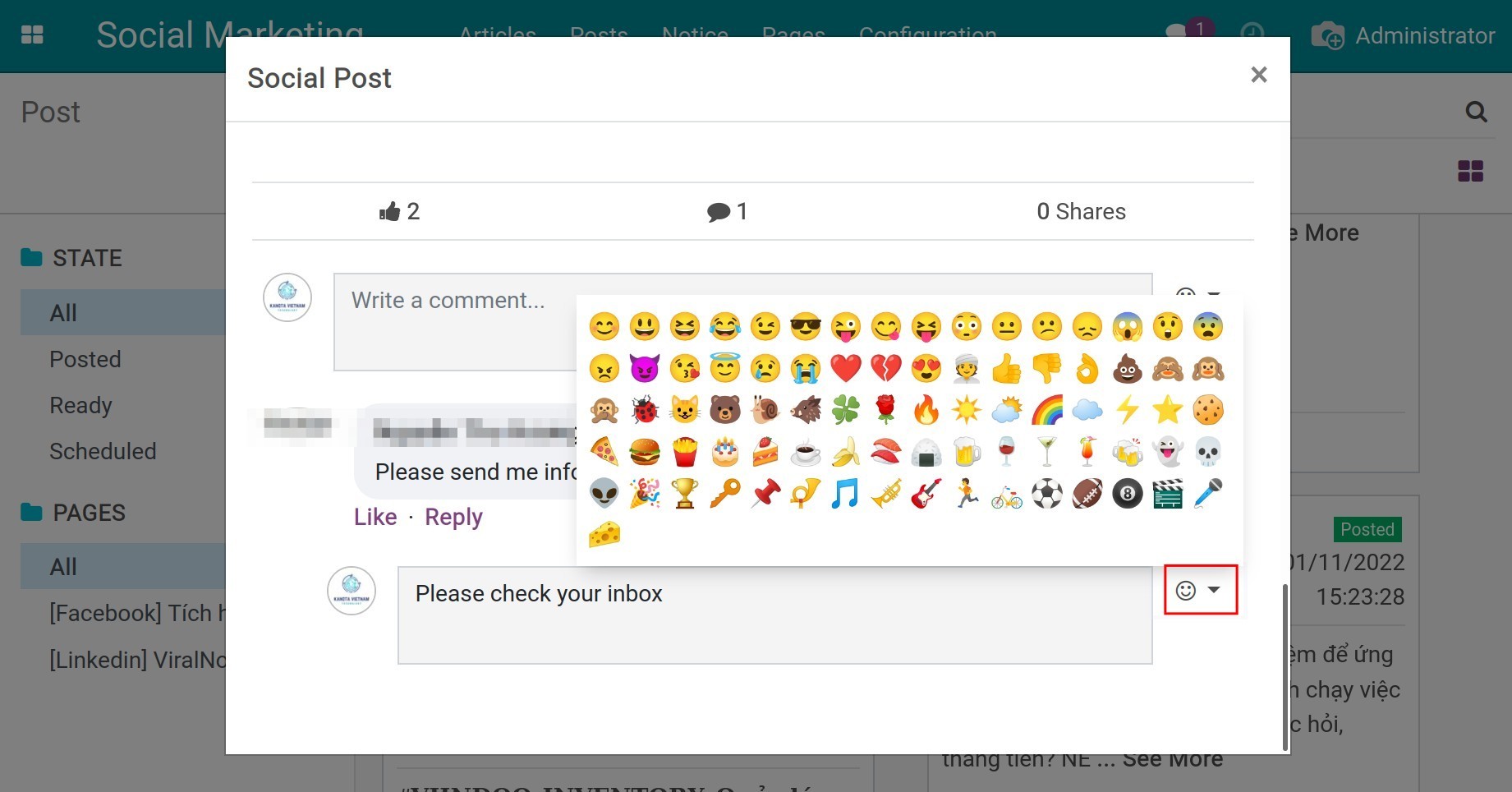Select the red heart emoji
The height and width of the screenshot is (792, 1512).
coord(846,369)
